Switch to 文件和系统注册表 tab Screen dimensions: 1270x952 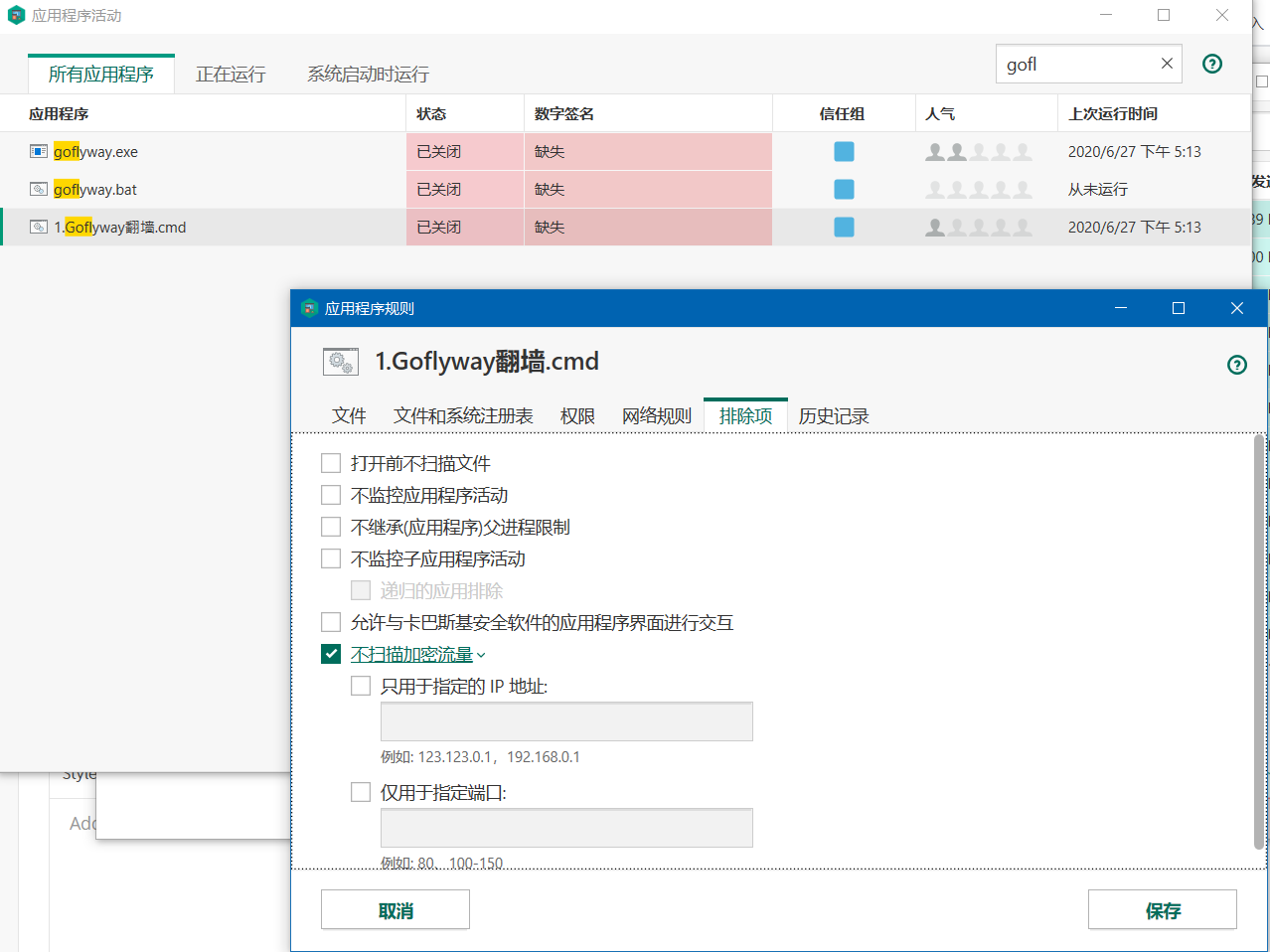pyautogui.click(x=463, y=415)
